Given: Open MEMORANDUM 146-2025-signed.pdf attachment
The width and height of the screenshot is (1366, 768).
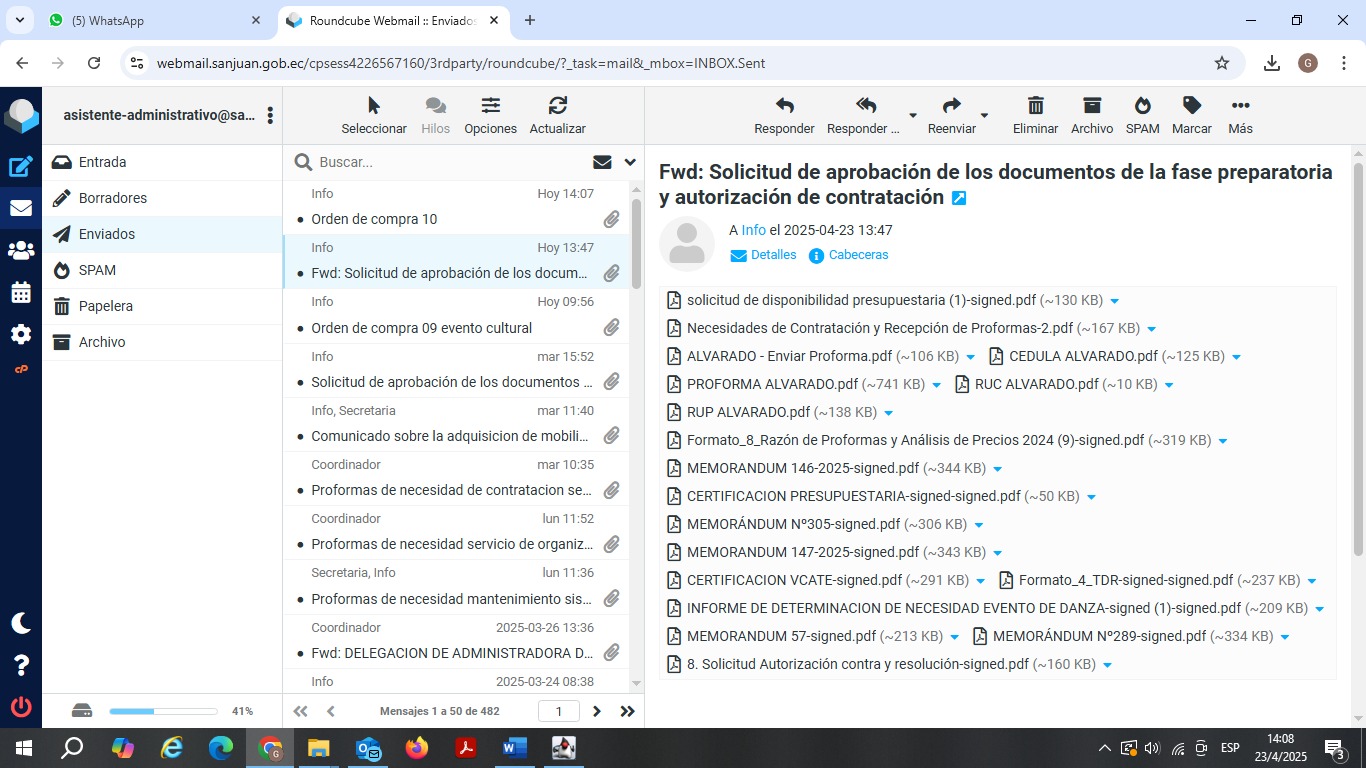Looking at the screenshot, I should pos(802,468).
